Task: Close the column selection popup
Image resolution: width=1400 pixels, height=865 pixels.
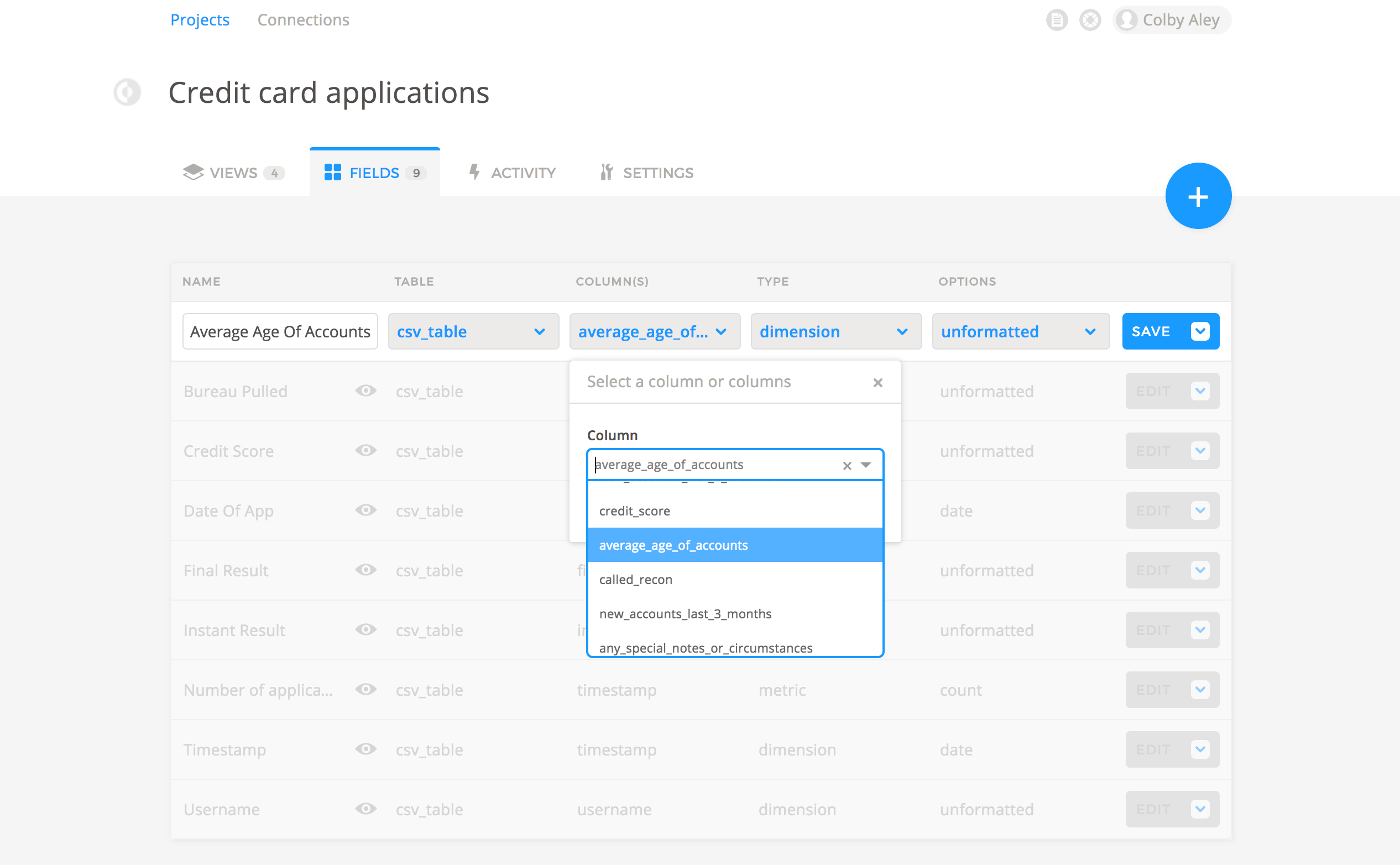Action: 877,382
